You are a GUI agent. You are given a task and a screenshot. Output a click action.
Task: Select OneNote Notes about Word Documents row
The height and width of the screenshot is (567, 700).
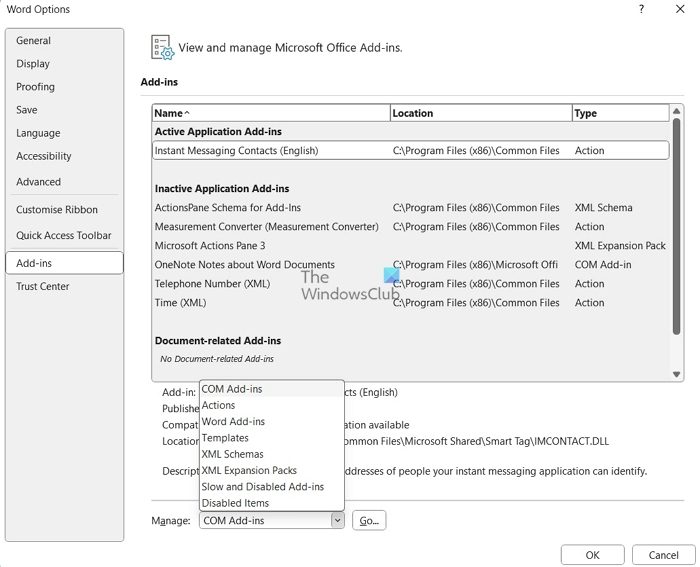(x=245, y=265)
